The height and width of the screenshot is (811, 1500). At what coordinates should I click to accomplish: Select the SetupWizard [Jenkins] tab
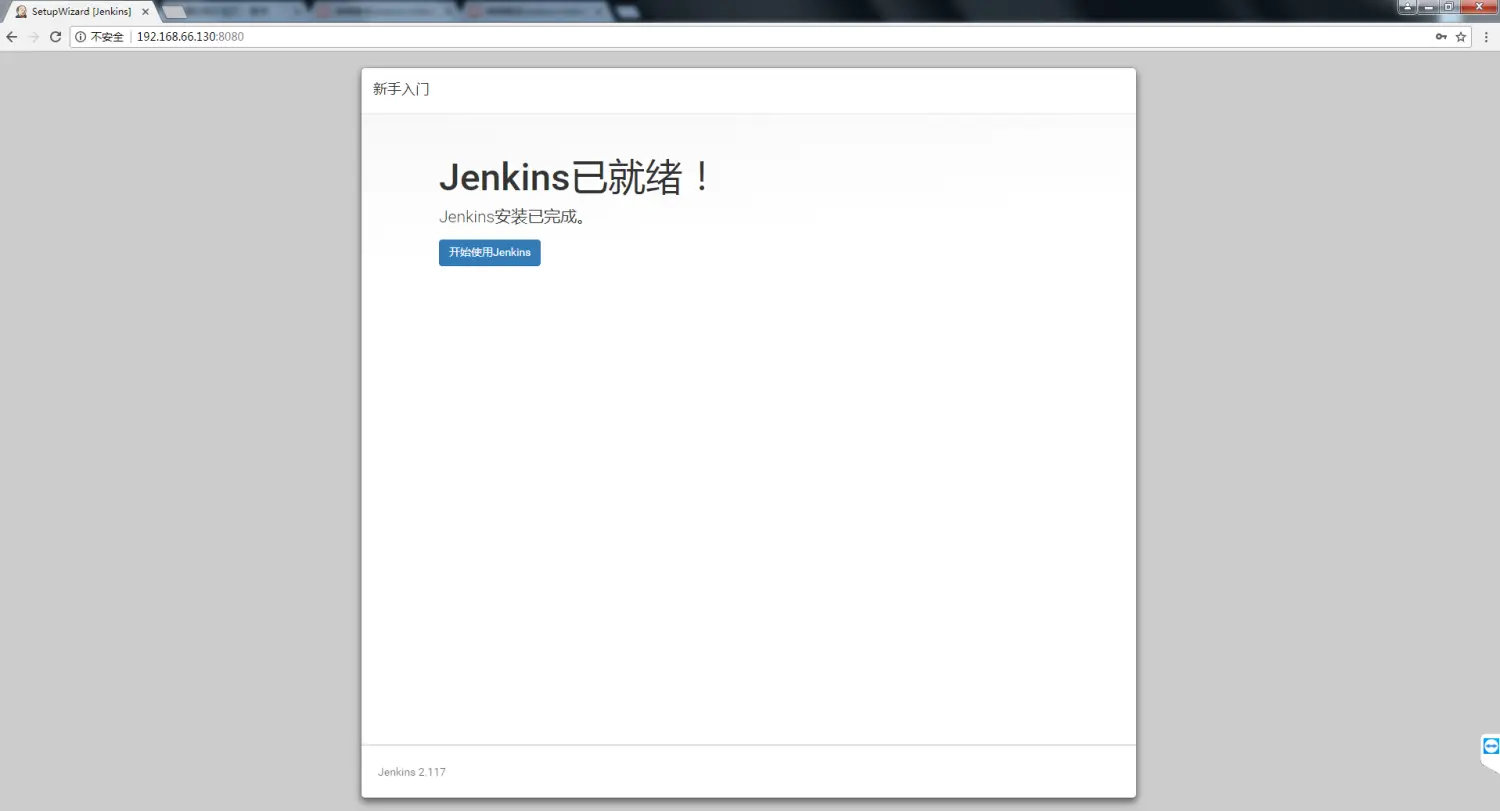(82, 12)
